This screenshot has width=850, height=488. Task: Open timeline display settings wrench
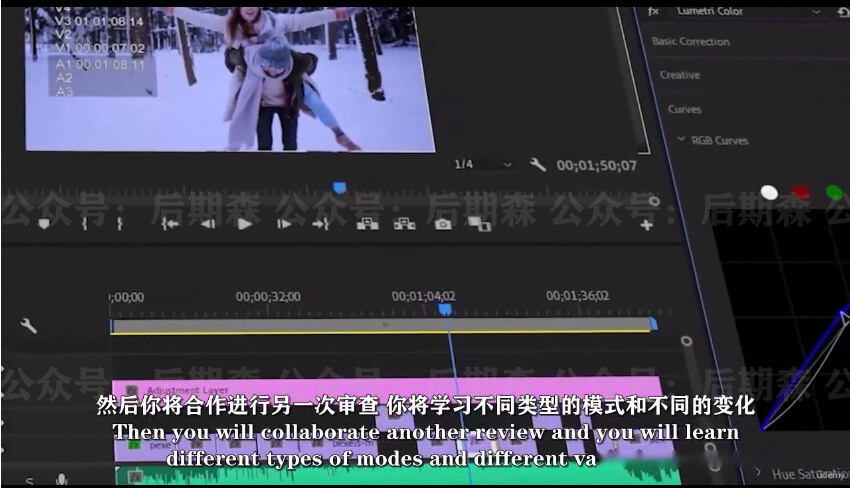(x=28, y=325)
